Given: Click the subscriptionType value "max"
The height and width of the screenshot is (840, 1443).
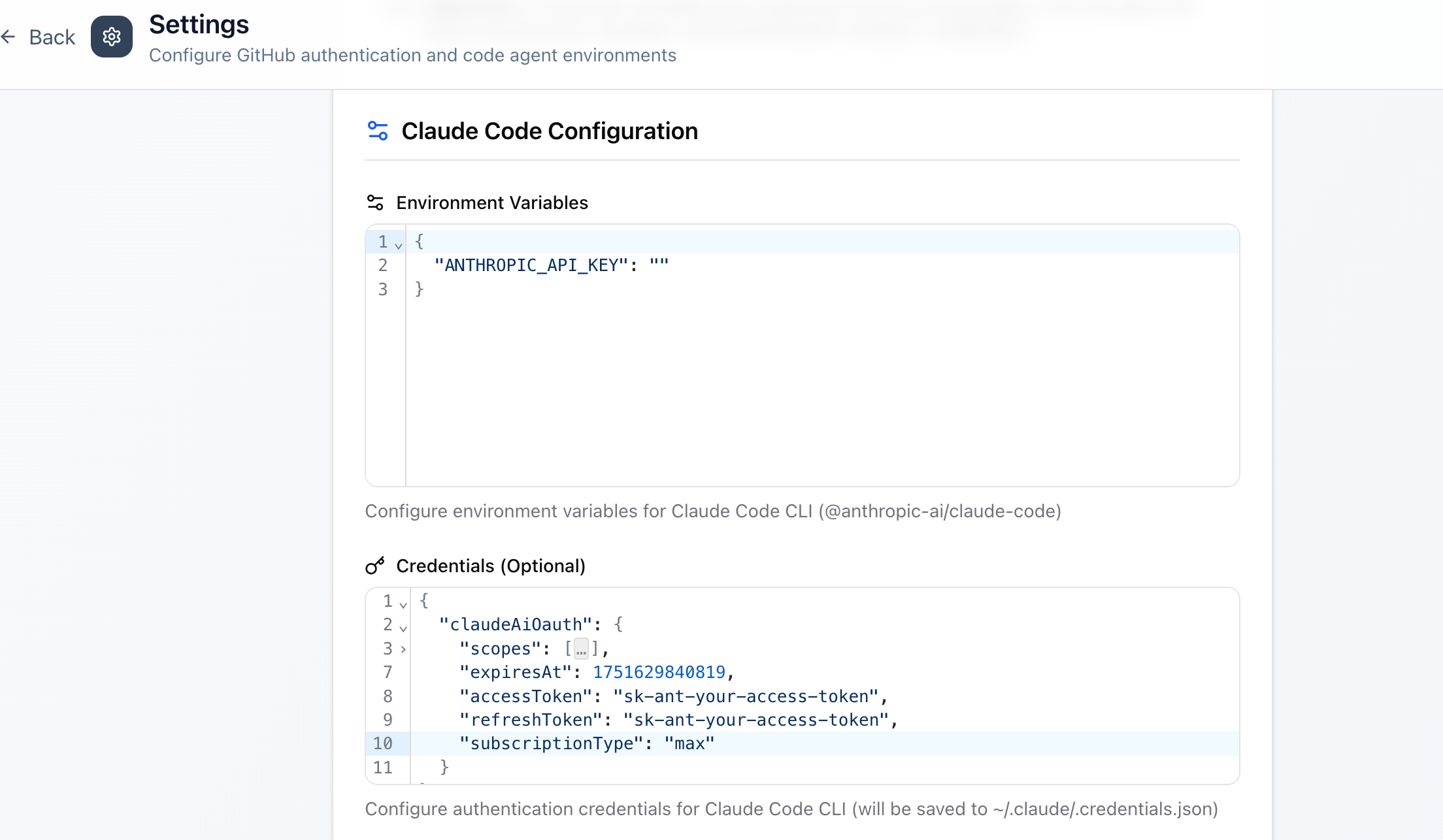Looking at the screenshot, I should [689, 743].
